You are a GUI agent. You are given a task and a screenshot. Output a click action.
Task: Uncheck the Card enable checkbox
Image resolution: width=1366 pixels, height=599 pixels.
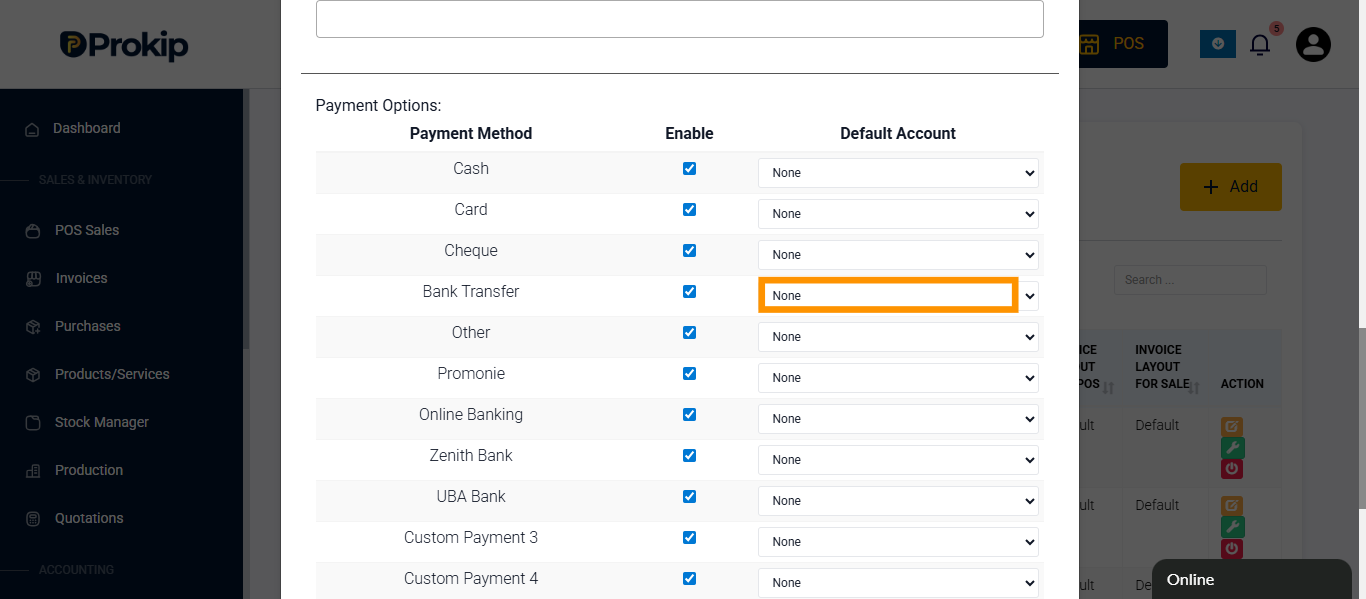tap(689, 210)
